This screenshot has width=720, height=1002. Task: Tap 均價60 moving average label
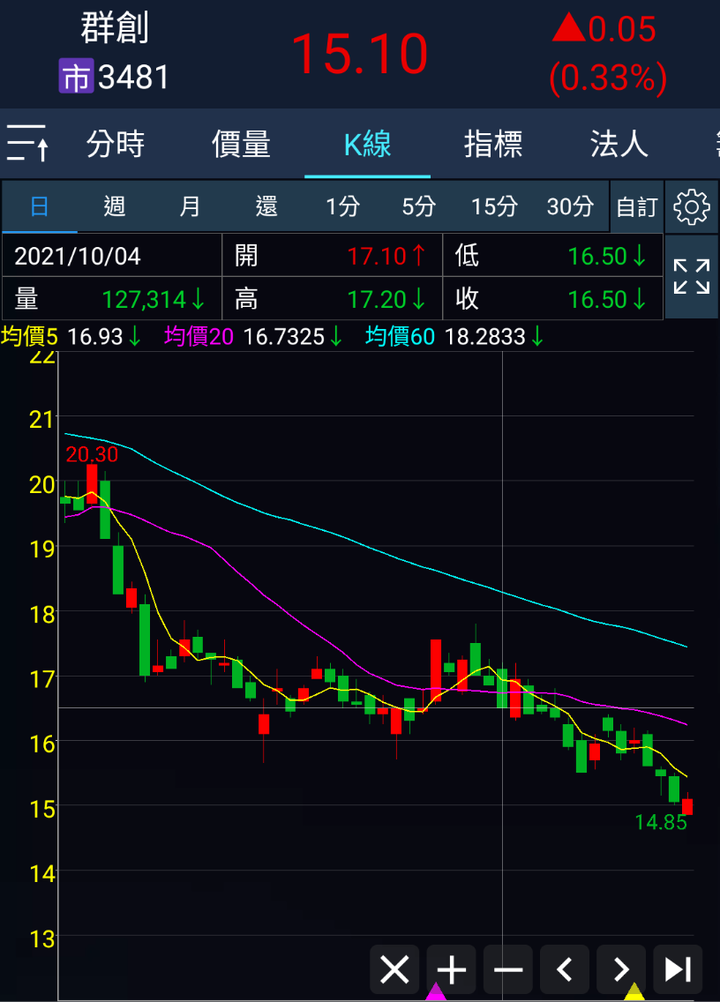pyautogui.click(x=400, y=336)
